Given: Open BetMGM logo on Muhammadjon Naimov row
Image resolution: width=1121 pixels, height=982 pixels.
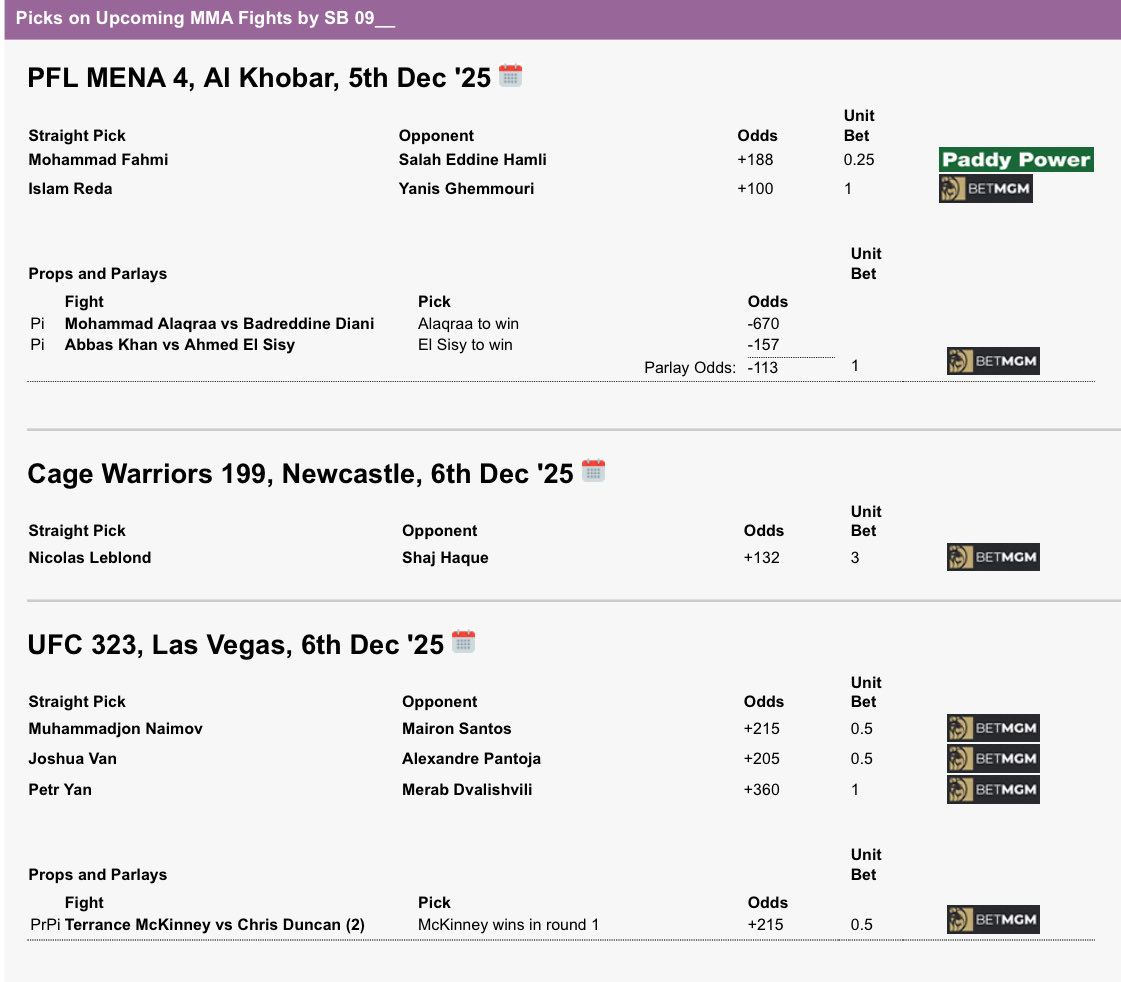Looking at the screenshot, I should [993, 728].
